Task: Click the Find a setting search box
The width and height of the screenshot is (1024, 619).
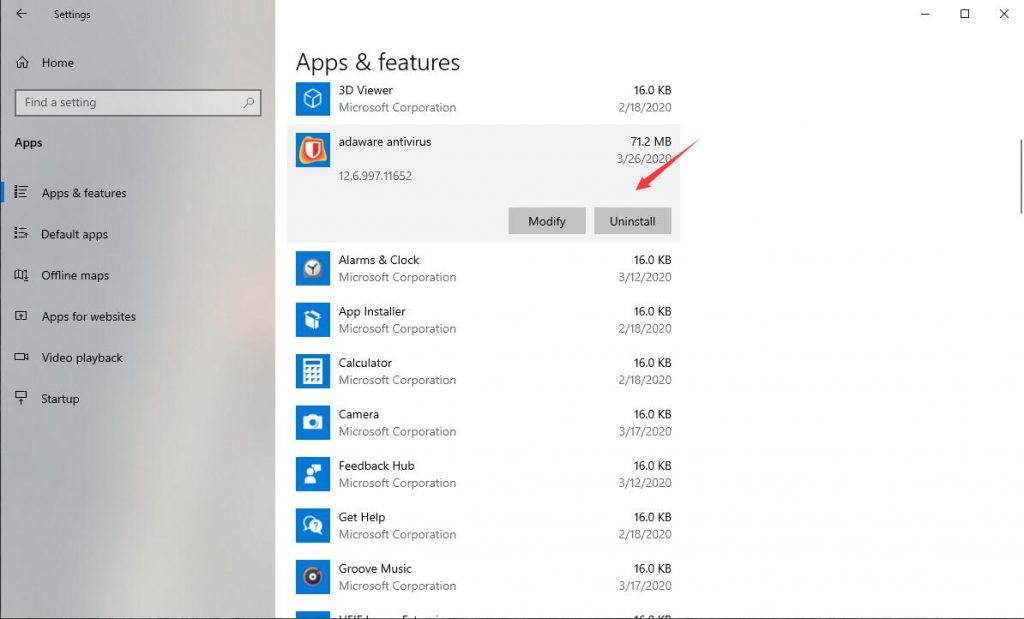Action: [x=138, y=103]
